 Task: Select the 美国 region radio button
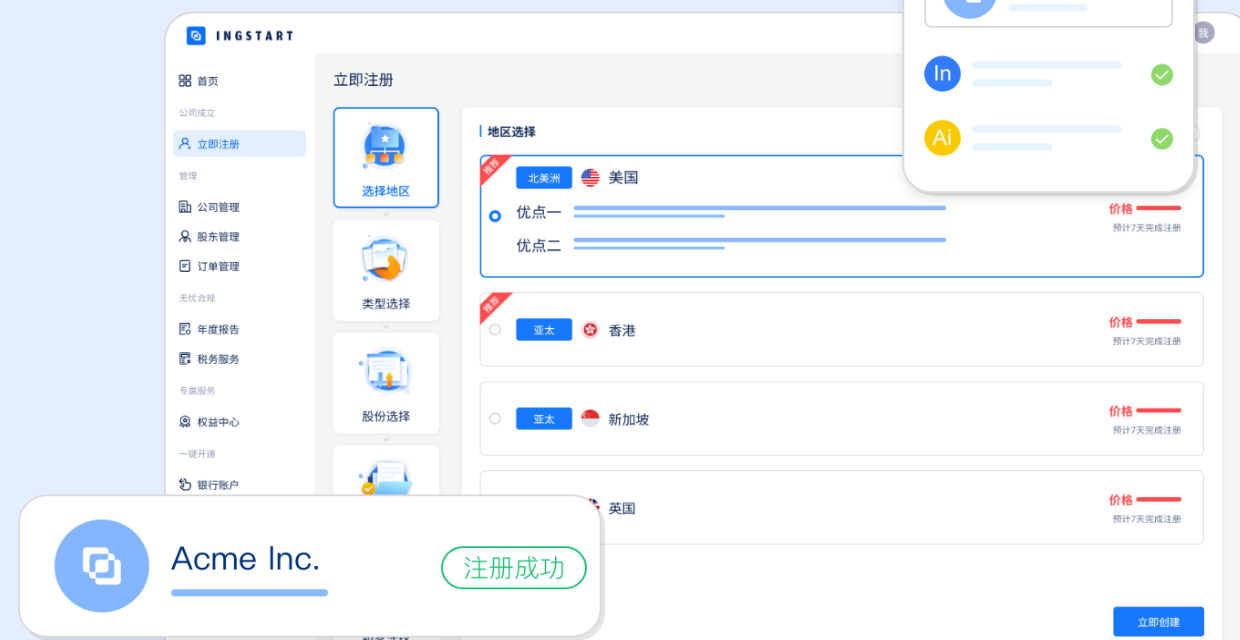[495, 215]
